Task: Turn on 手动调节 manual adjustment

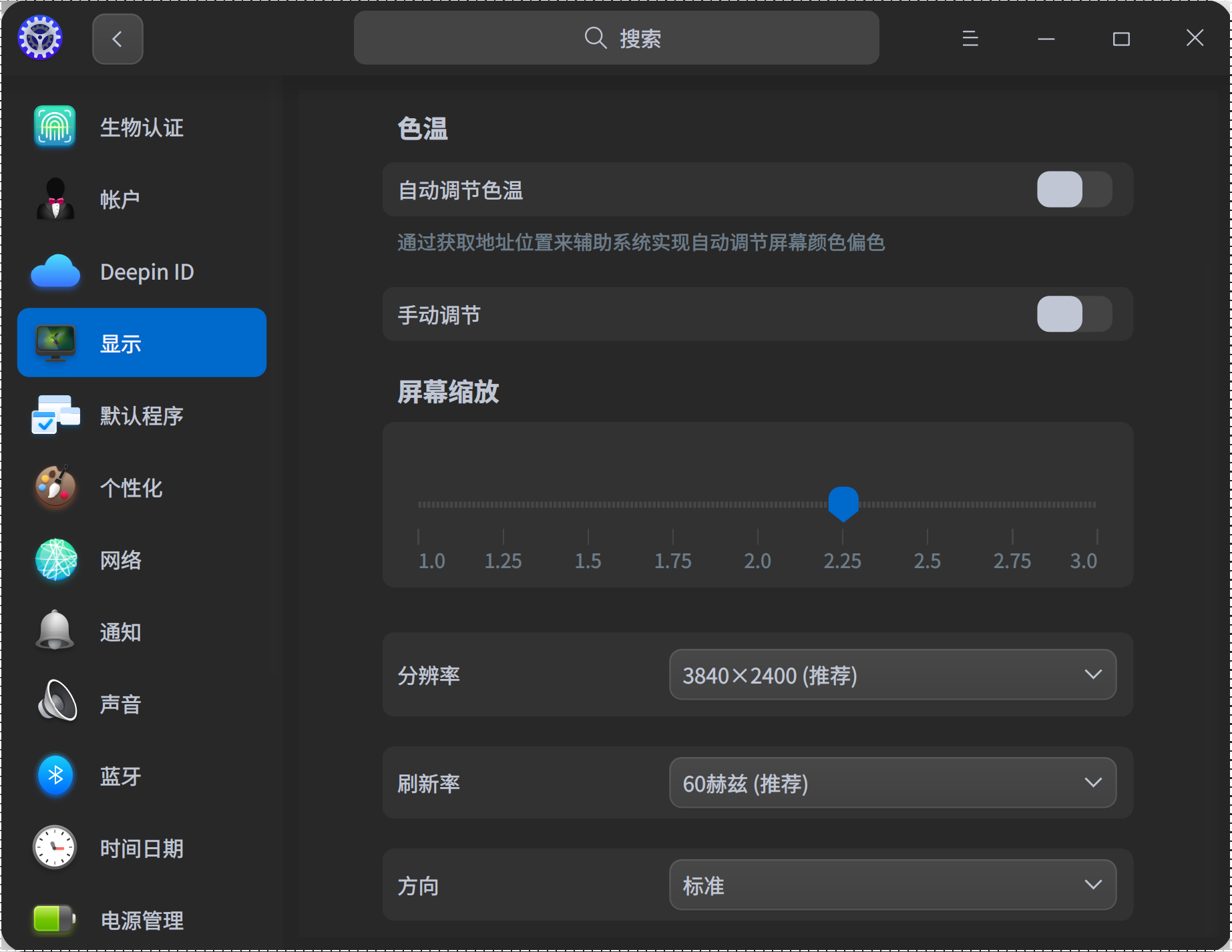Action: pyautogui.click(x=1073, y=314)
